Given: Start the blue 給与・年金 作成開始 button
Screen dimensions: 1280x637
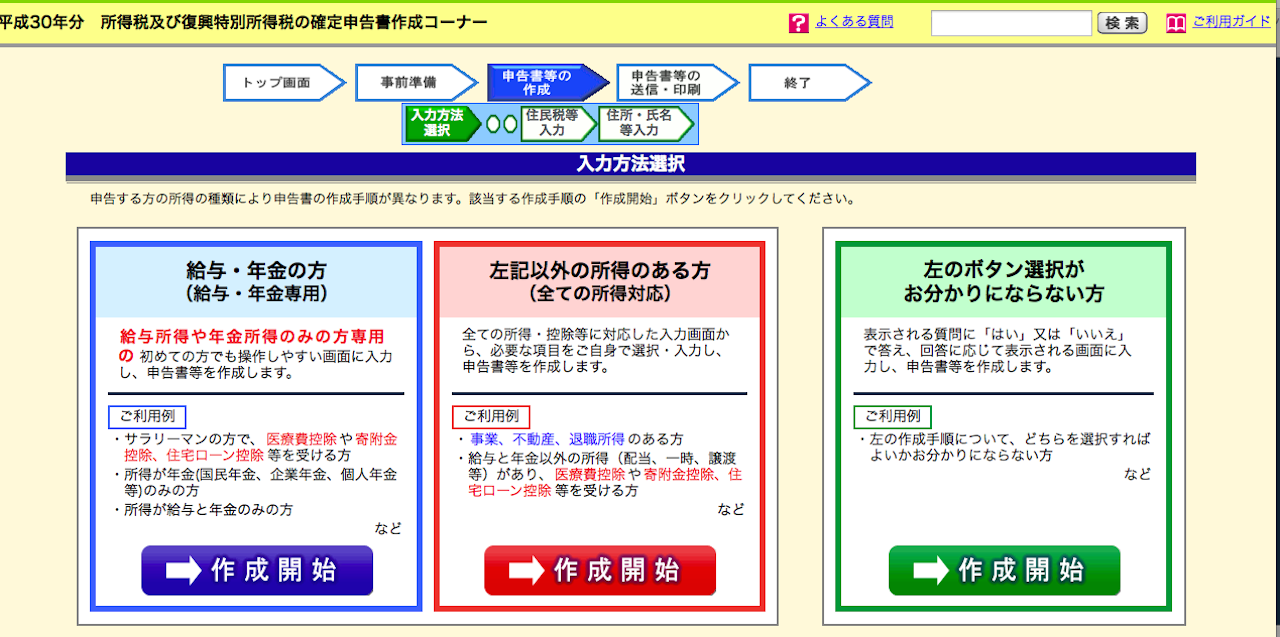Looking at the screenshot, I should click(257, 570).
